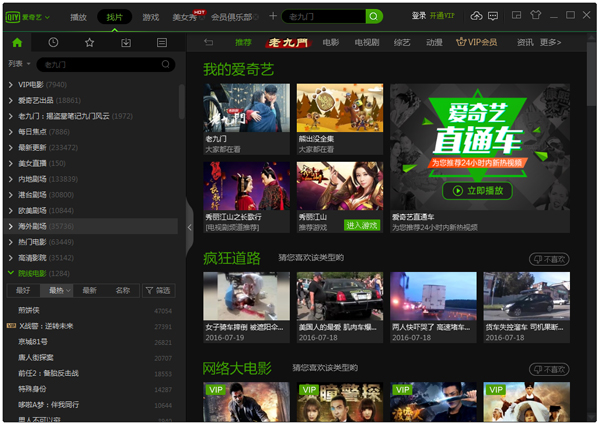Open playlist icon in sidebar

click(x=162, y=42)
